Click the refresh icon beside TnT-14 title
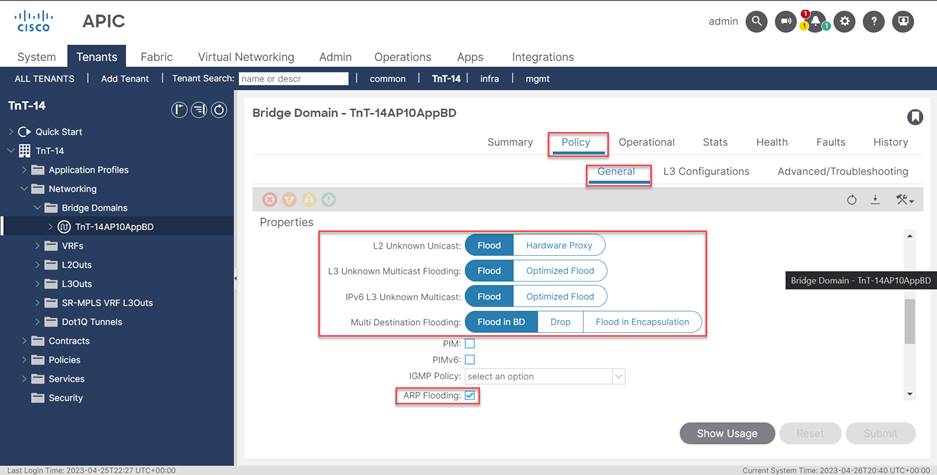Viewport: 937px width, 475px height. tap(219, 110)
